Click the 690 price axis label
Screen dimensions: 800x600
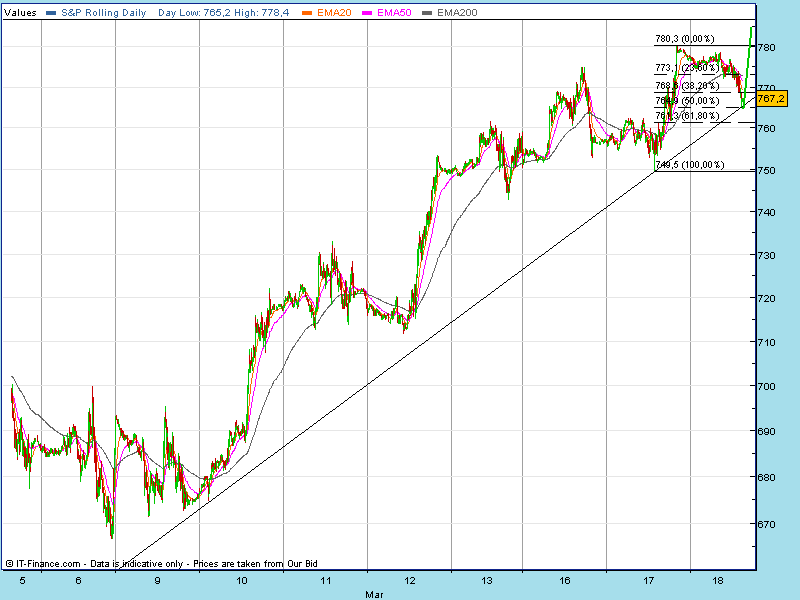click(x=766, y=431)
